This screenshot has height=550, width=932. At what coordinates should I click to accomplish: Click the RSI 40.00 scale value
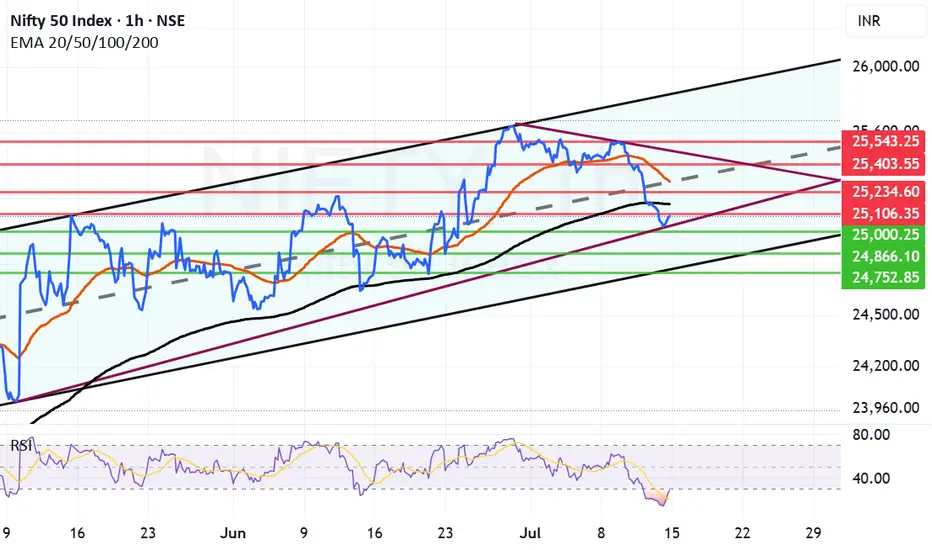[871, 478]
